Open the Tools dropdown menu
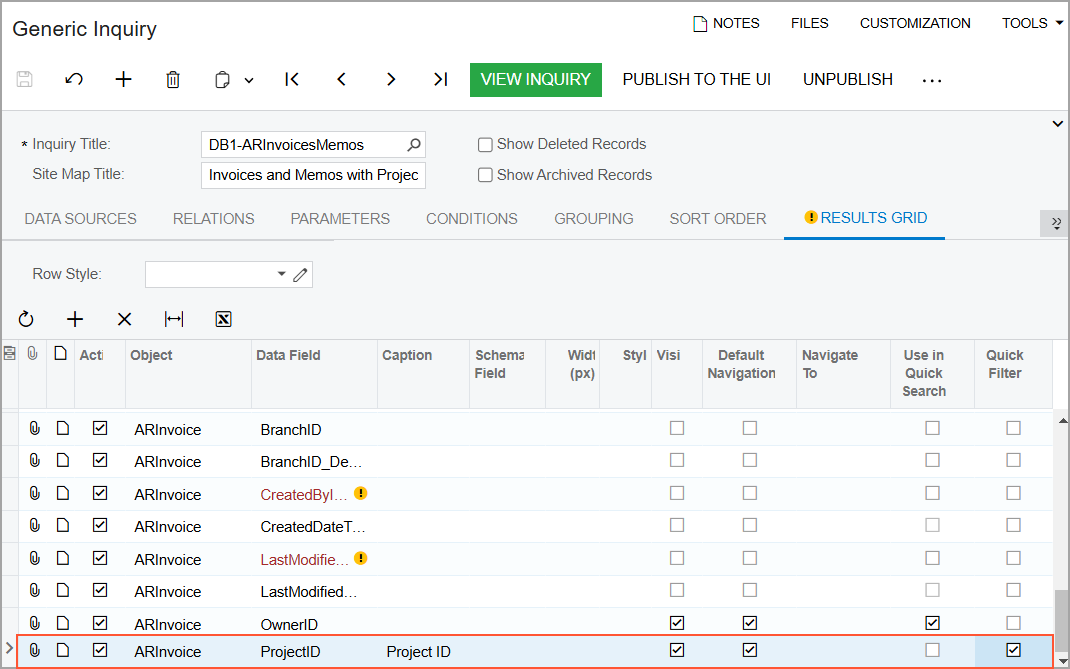This screenshot has width=1070, height=669. click(x=1032, y=23)
